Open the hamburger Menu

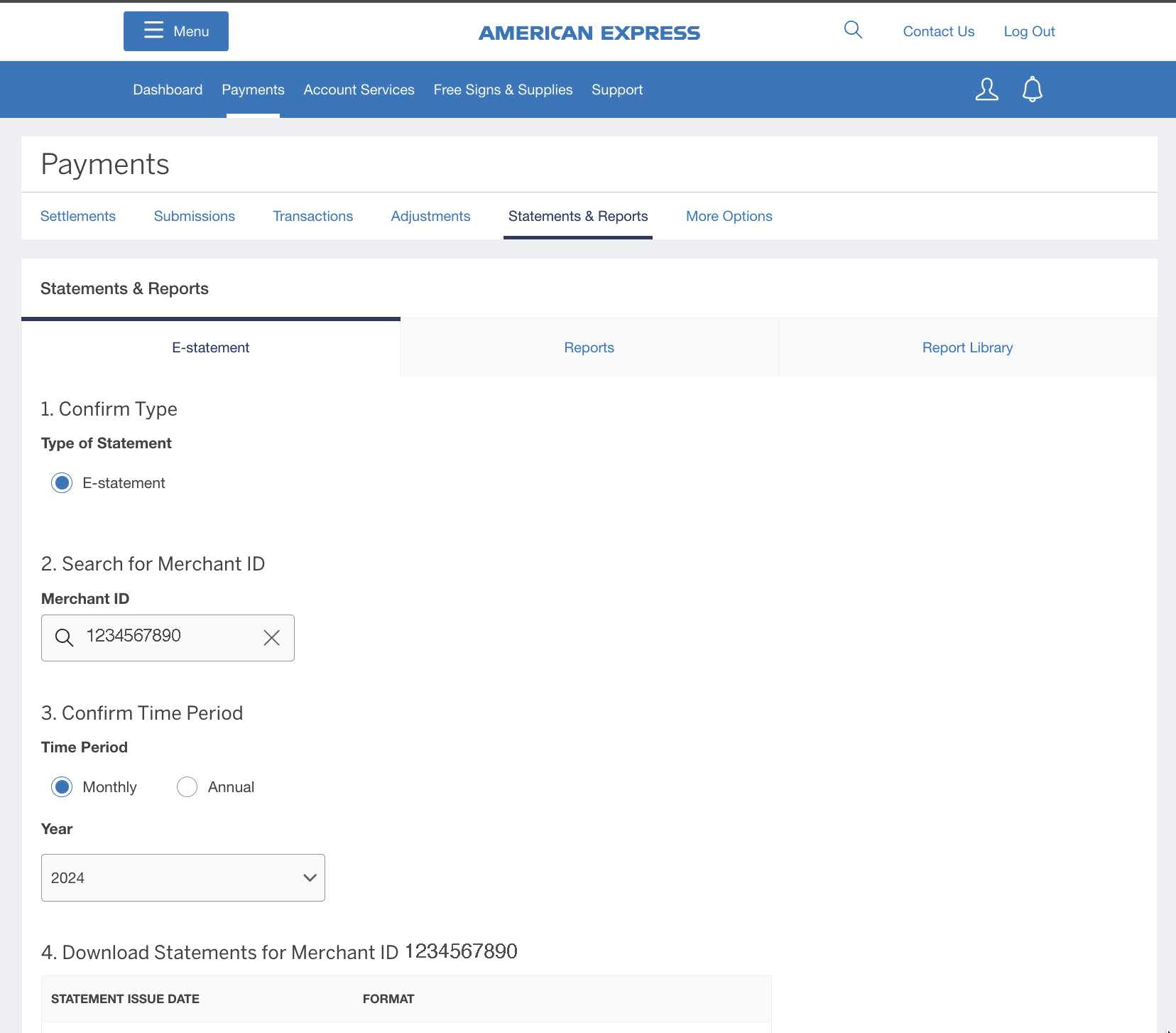[x=175, y=31]
